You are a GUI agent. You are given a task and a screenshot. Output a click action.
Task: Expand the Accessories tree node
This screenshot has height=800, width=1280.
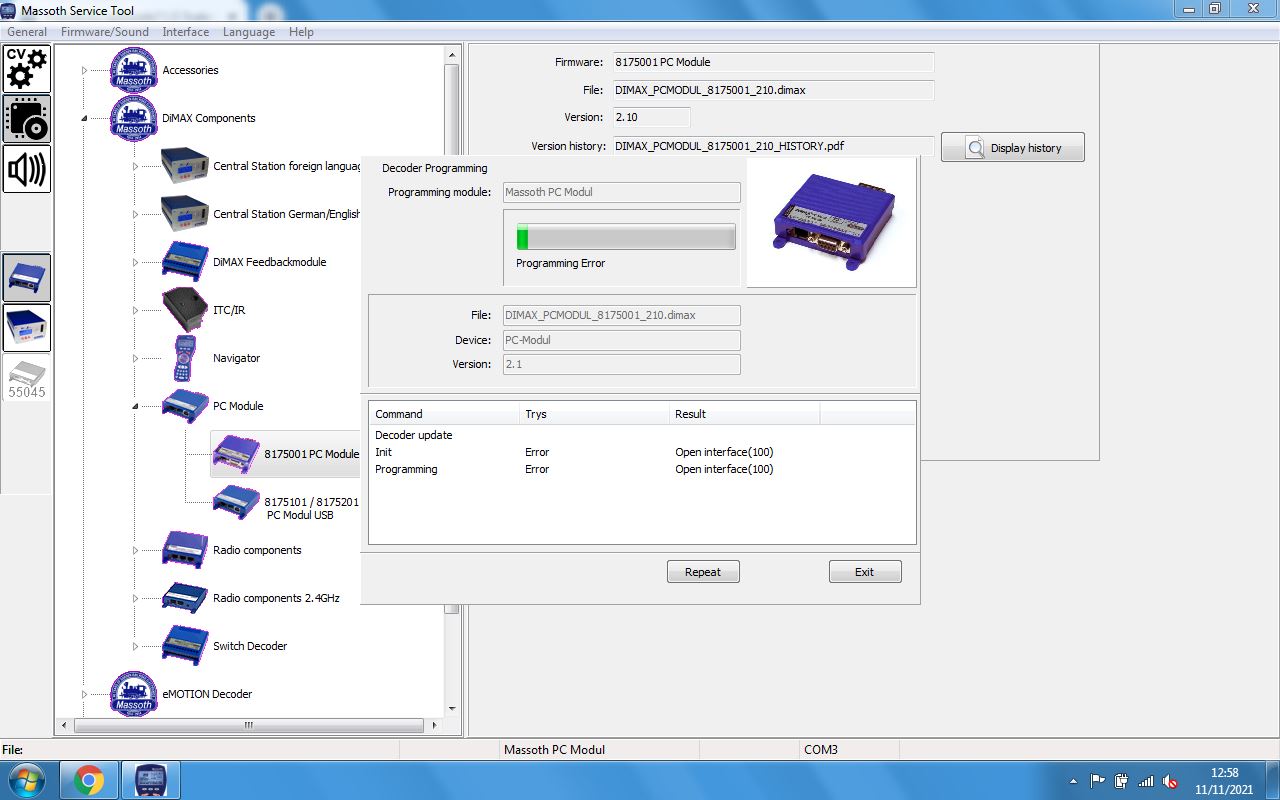tap(85, 70)
